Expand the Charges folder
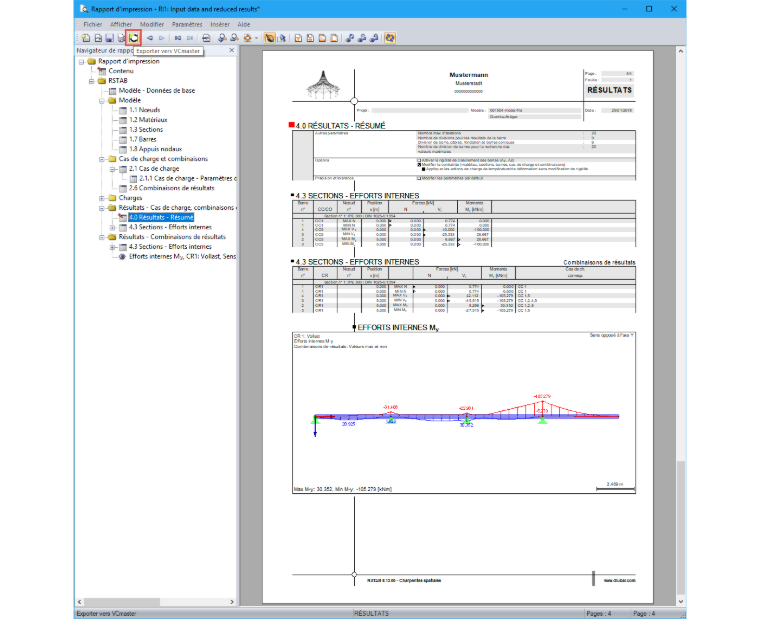The image size is (760, 619). [x=102, y=198]
